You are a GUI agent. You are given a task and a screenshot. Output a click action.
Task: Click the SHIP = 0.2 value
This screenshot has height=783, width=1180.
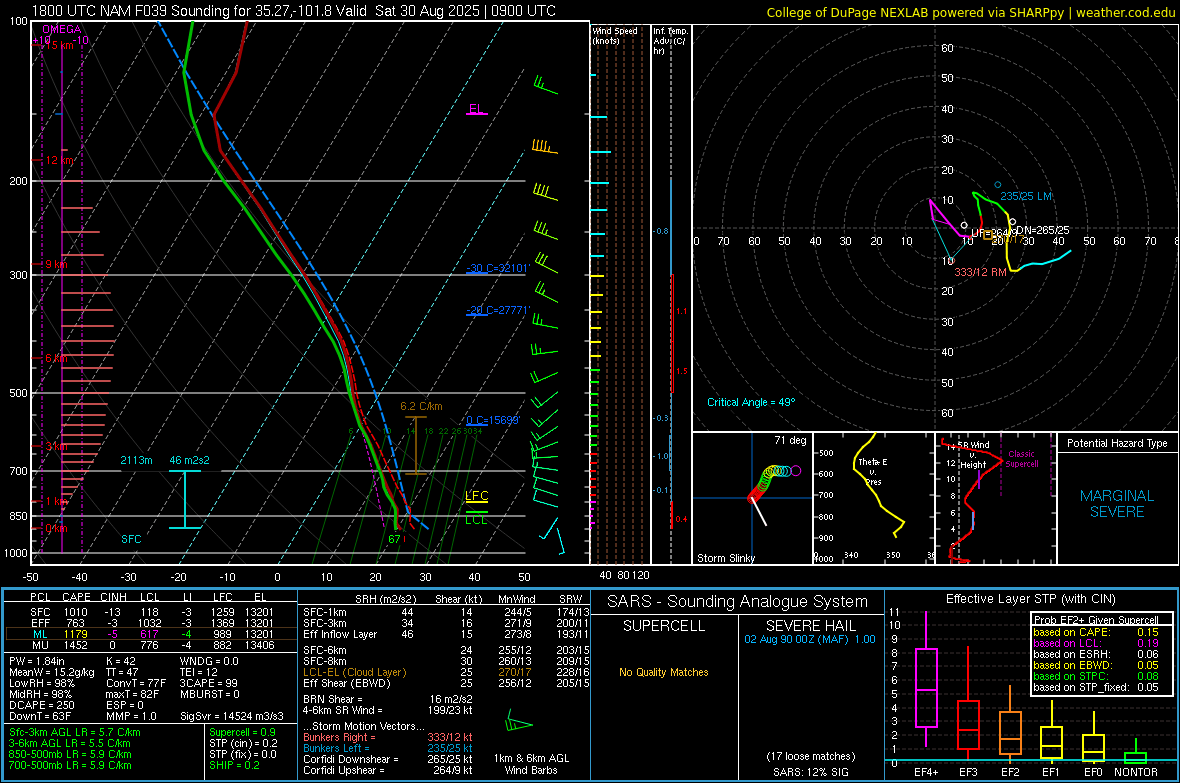click(x=234, y=765)
